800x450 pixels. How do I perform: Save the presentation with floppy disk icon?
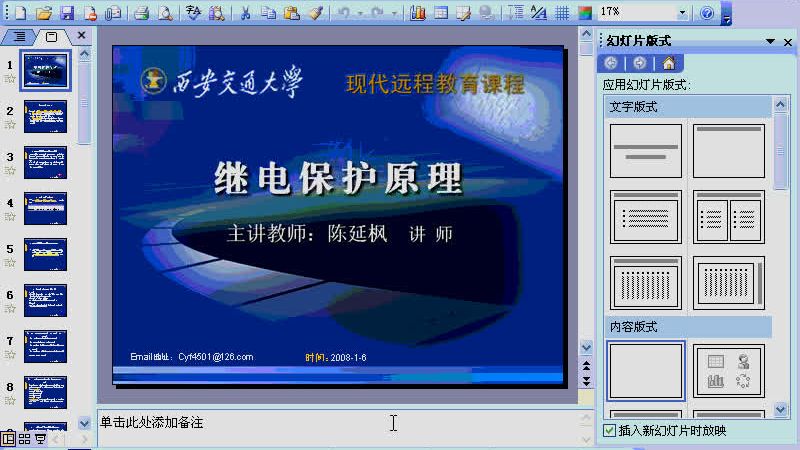click(x=67, y=13)
